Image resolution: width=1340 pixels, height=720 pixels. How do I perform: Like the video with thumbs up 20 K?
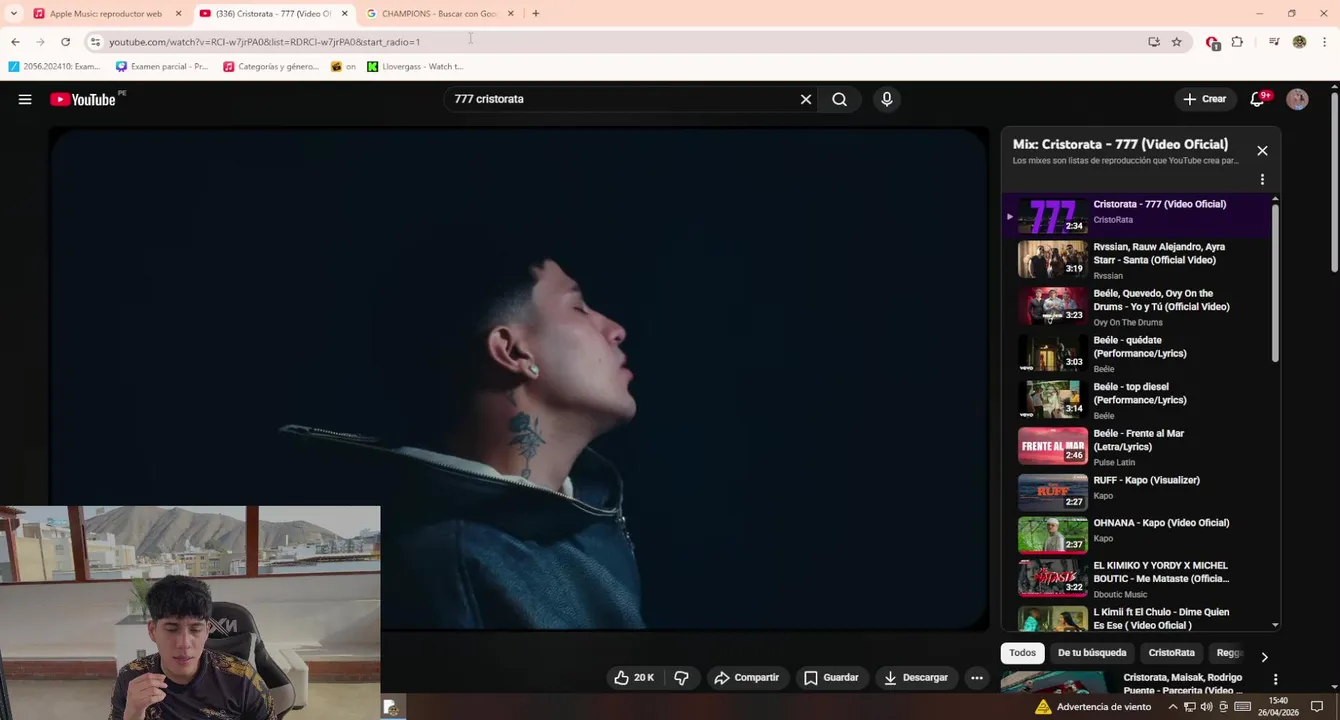[635, 677]
